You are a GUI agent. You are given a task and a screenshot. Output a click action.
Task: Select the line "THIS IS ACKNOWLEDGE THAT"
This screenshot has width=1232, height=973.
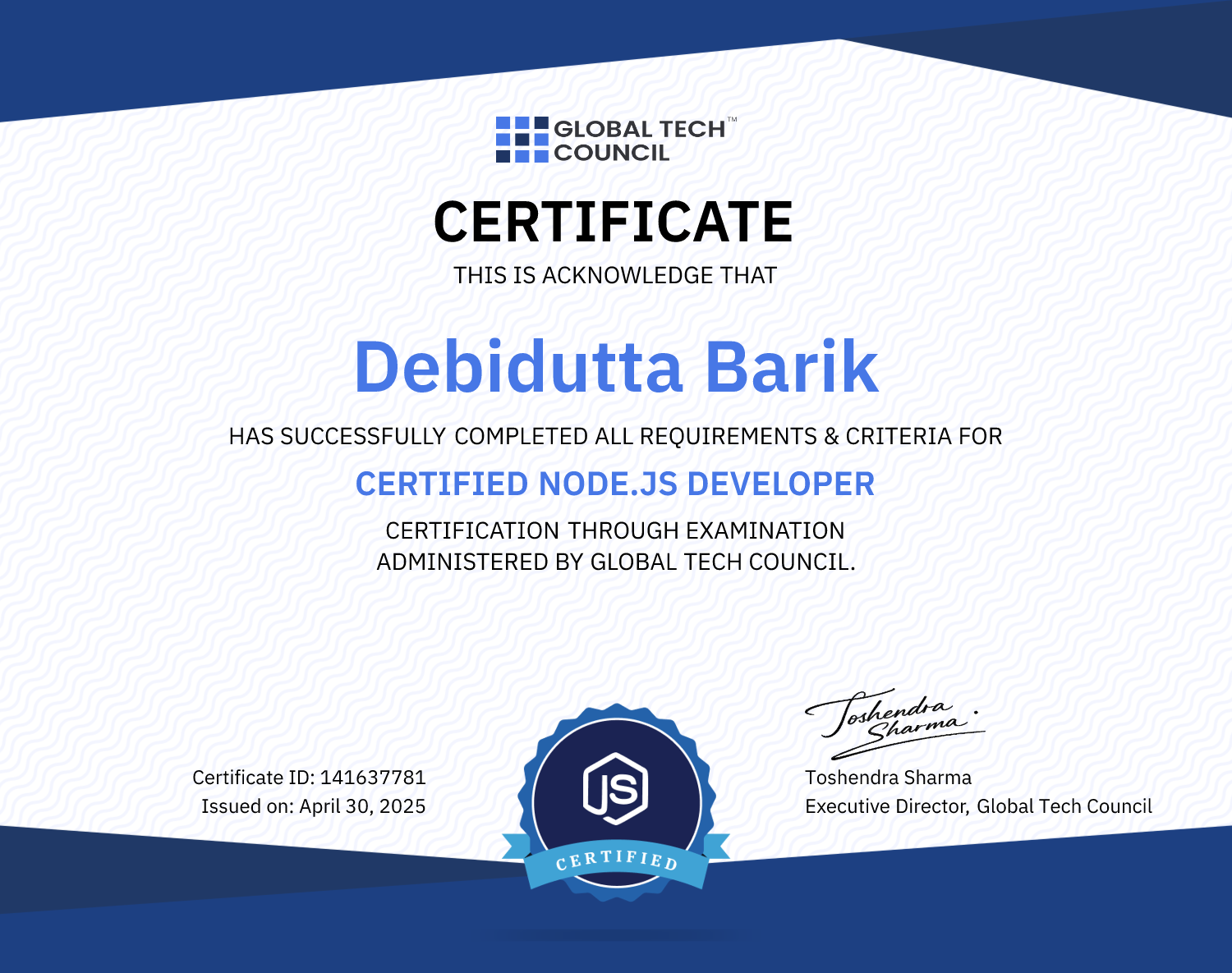pyautogui.click(x=615, y=276)
